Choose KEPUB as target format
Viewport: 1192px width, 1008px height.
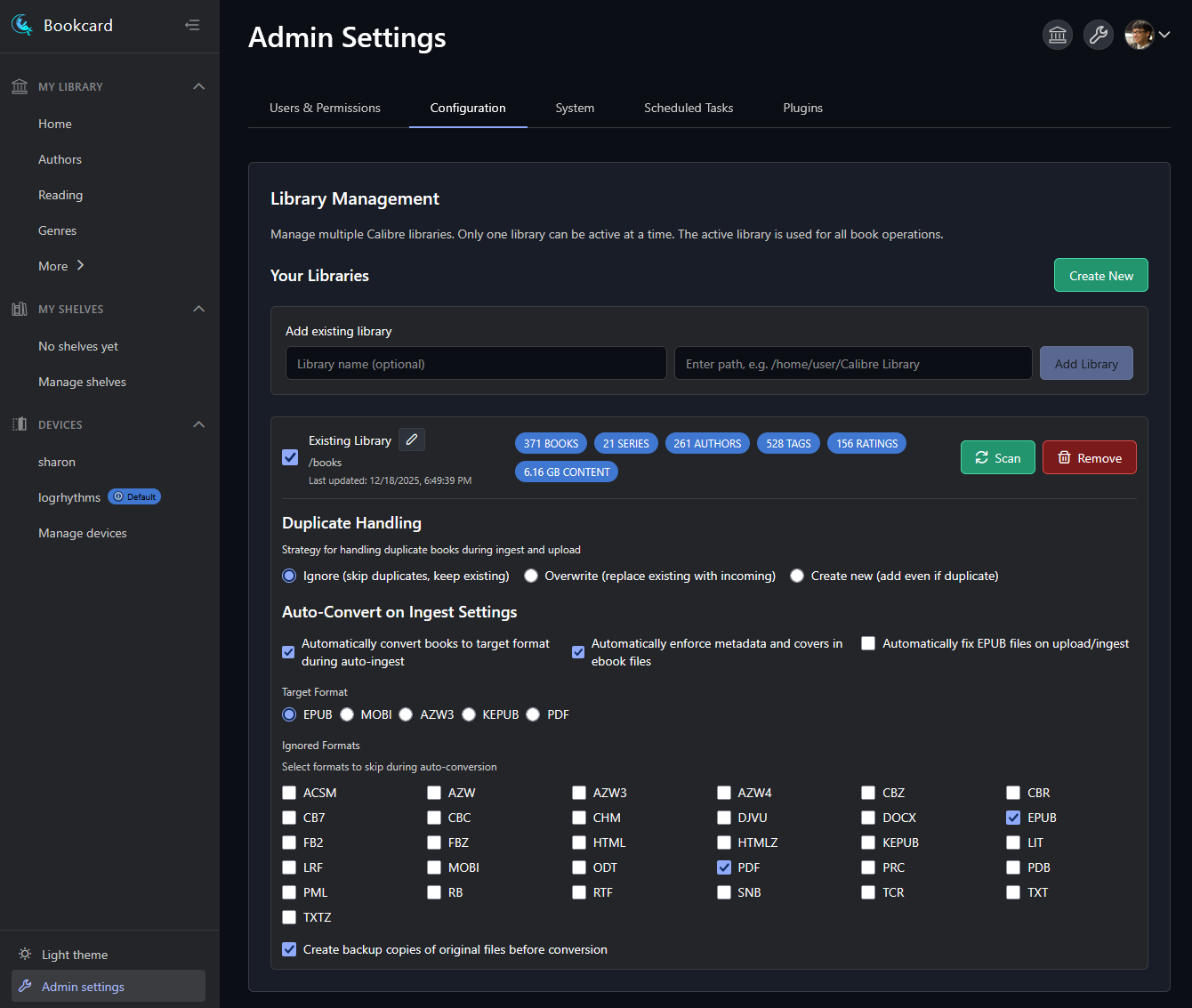pyautogui.click(x=469, y=714)
